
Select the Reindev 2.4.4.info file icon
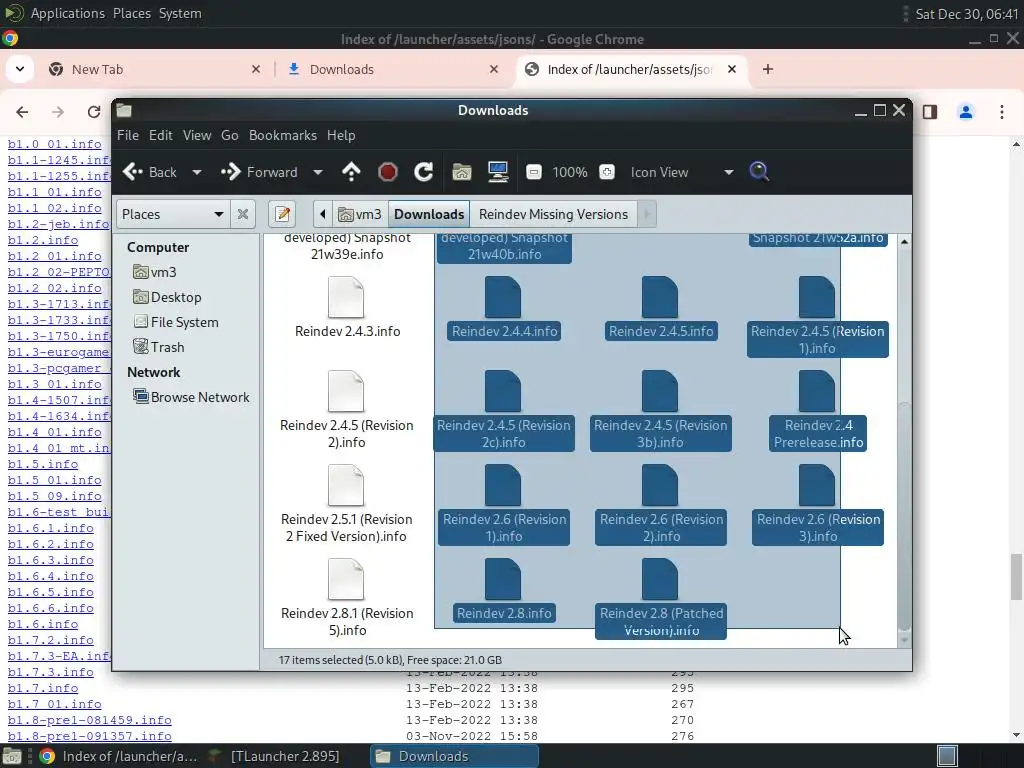click(x=503, y=297)
